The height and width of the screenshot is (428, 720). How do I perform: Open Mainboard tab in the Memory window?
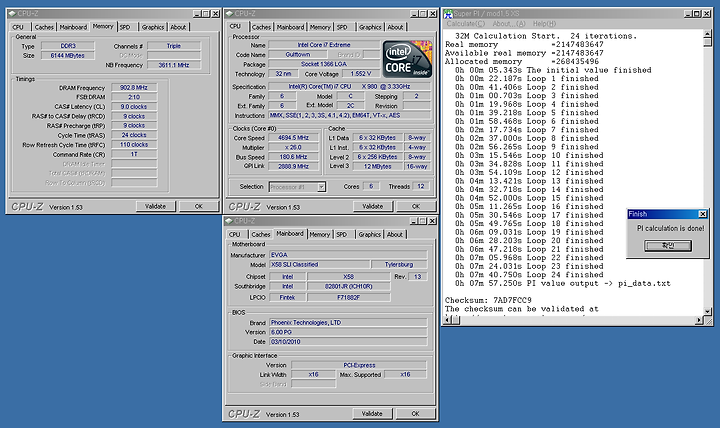tap(73, 27)
